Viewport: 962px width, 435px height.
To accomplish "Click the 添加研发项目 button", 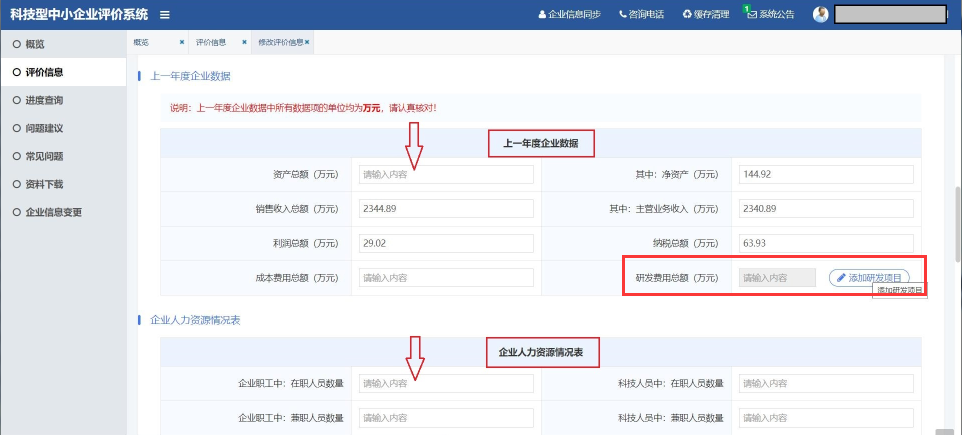I will [869, 277].
